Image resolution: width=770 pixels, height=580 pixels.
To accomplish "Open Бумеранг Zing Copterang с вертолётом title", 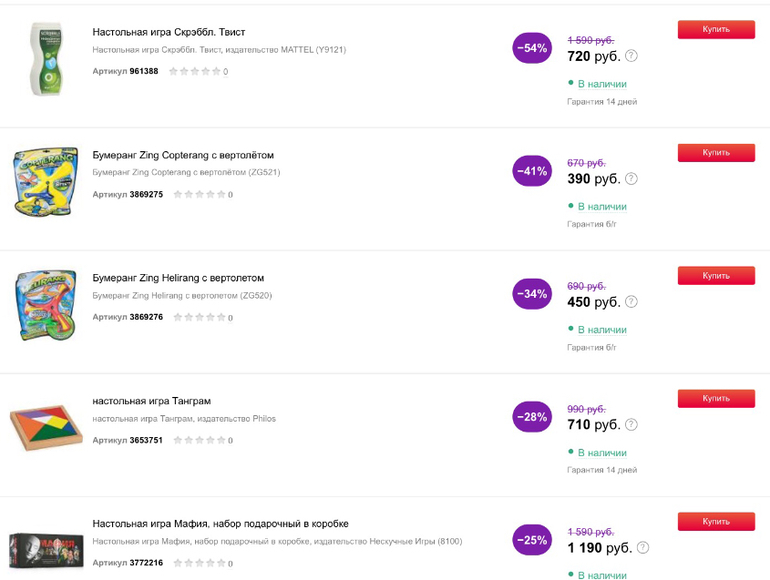I will tap(183, 155).
